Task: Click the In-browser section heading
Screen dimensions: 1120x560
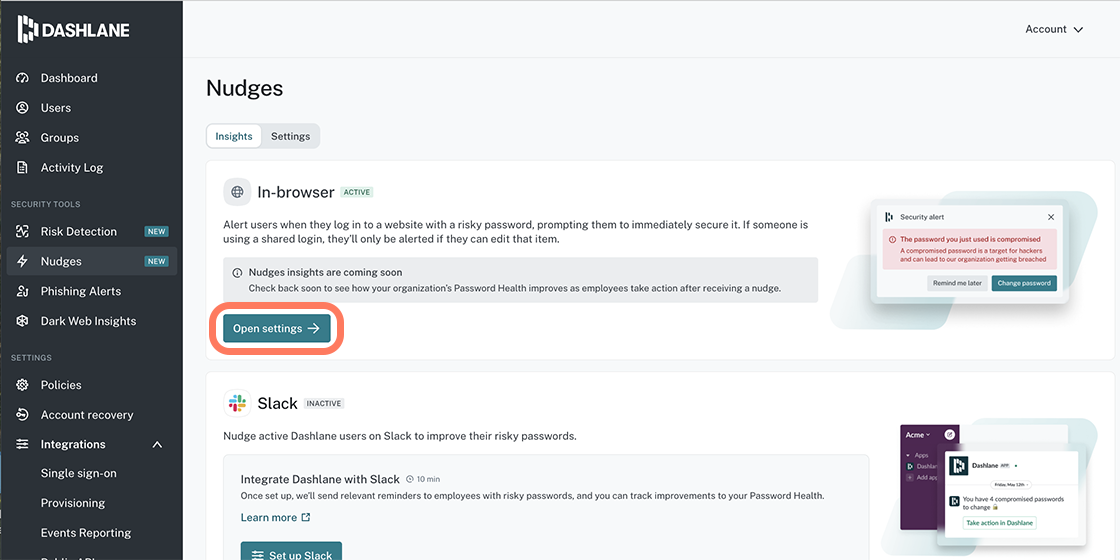Action: pyautogui.click(x=296, y=192)
